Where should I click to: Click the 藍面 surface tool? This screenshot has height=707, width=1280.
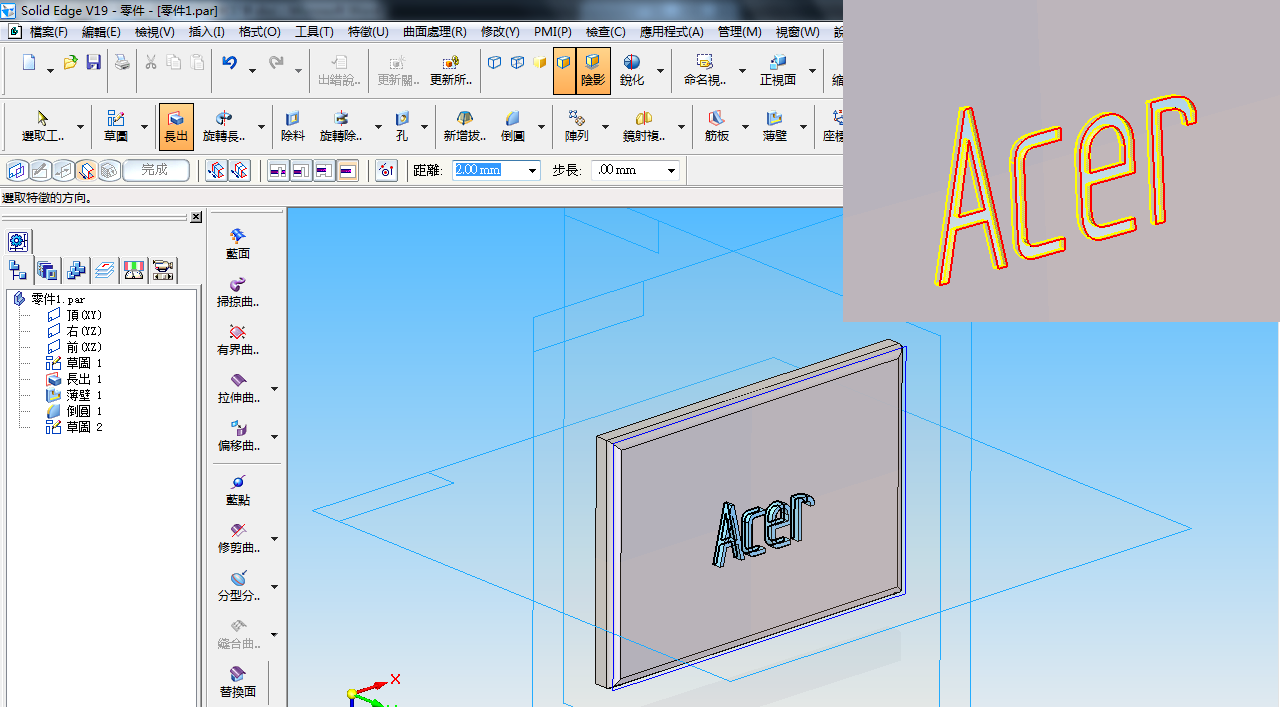[238, 243]
